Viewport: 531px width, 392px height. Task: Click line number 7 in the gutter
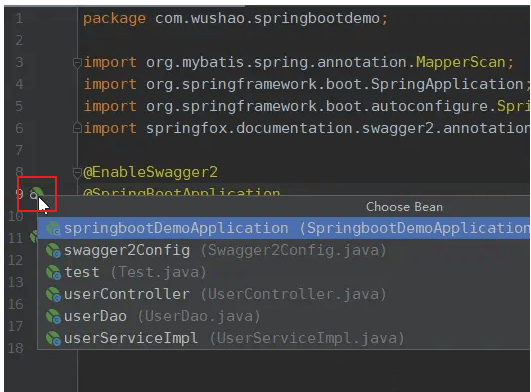(x=19, y=150)
